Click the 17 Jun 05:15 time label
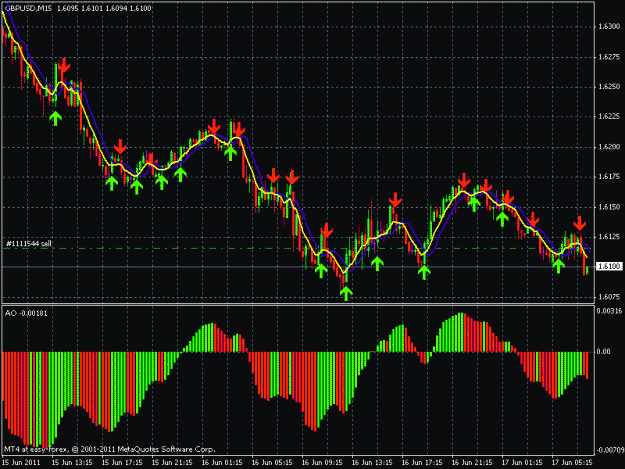 click(572, 463)
